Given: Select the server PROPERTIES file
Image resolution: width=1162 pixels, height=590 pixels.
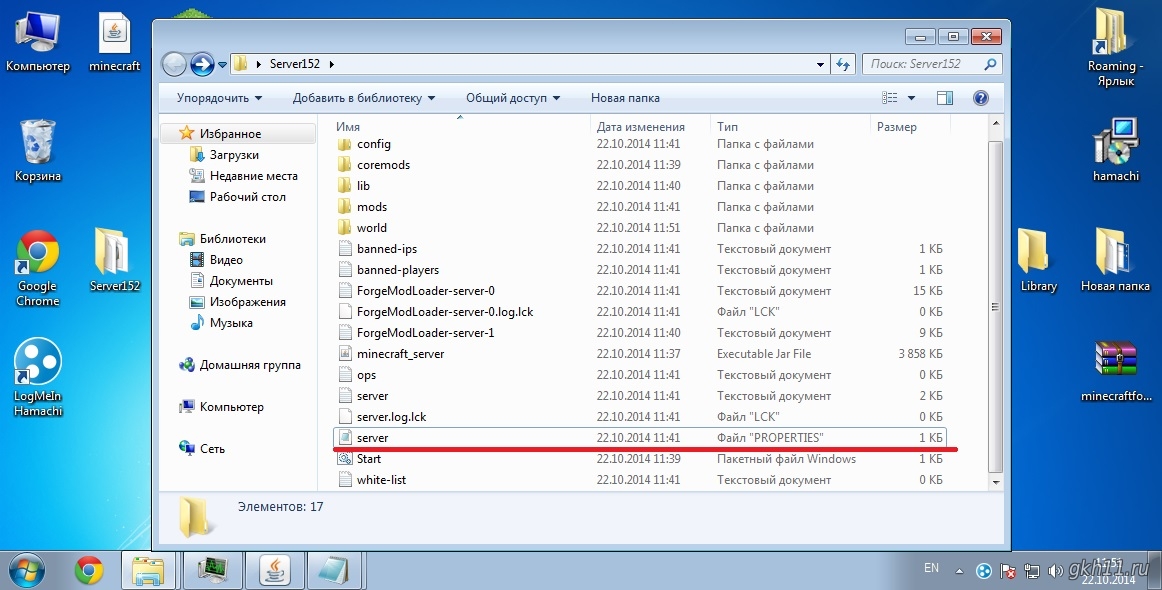Looking at the screenshot, I should [x=641, y=437].
